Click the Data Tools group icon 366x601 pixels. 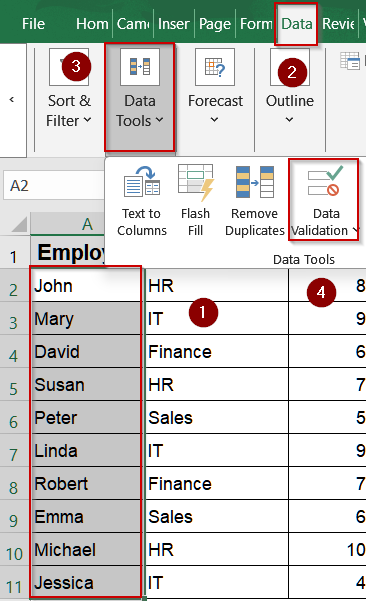140,67
